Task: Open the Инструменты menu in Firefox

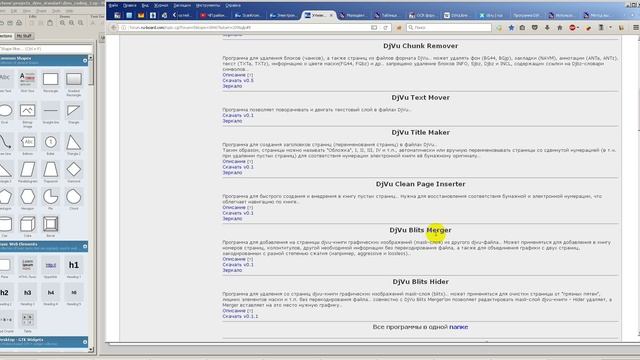Action: coord(208,6)
